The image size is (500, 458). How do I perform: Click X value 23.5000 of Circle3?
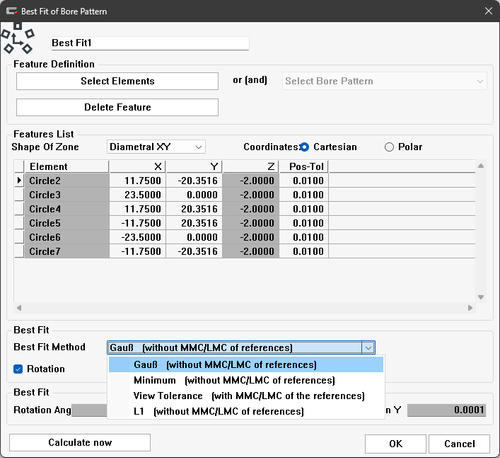click(x=137, y=195)
